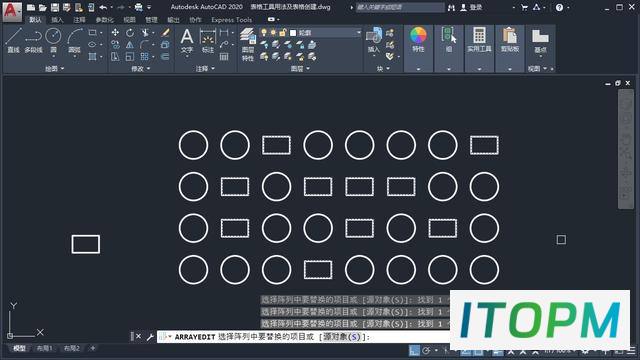Switch to the Layout1 (布局1) tab
640x360 pixels.
(x=44, y=348)
